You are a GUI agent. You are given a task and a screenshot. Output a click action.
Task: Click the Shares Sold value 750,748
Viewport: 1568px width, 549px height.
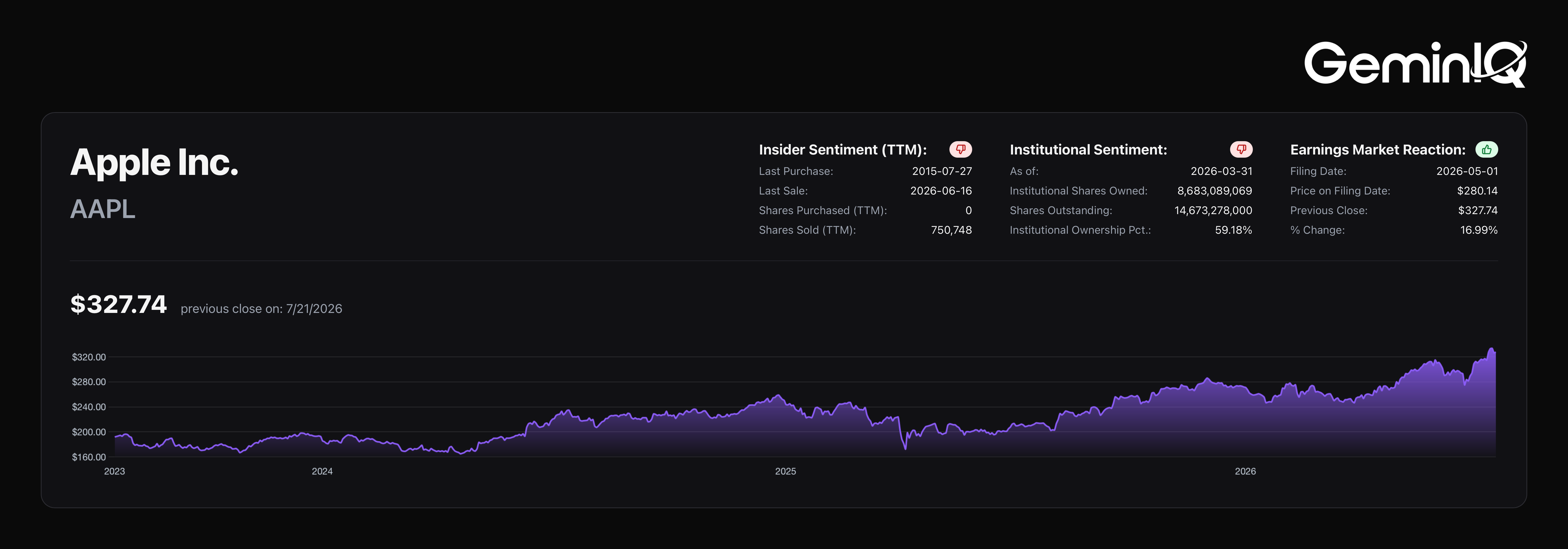point(952,230)
